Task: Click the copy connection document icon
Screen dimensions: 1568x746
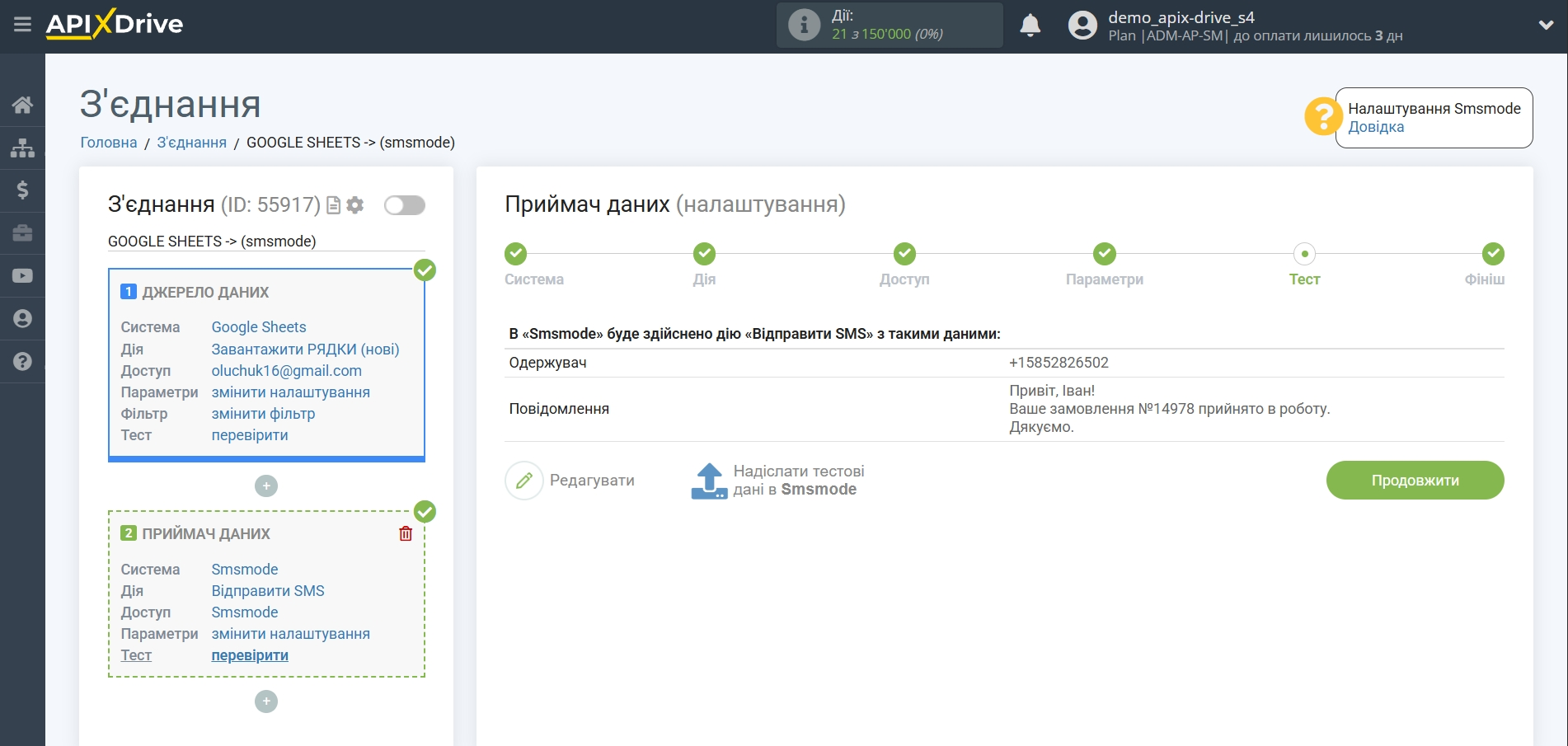Action: coord(333,205)
